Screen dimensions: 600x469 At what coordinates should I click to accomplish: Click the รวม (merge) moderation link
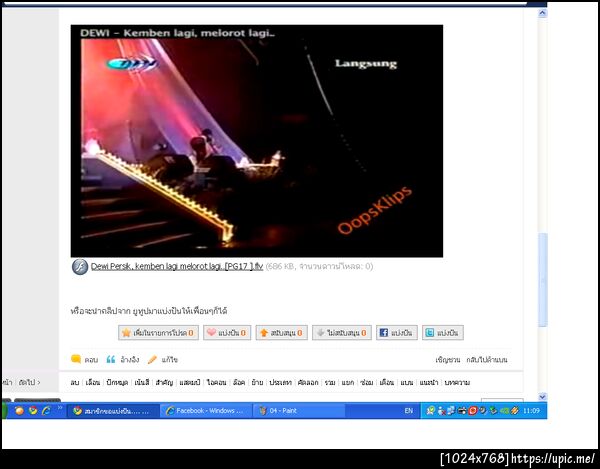click(x=330, y=382)
